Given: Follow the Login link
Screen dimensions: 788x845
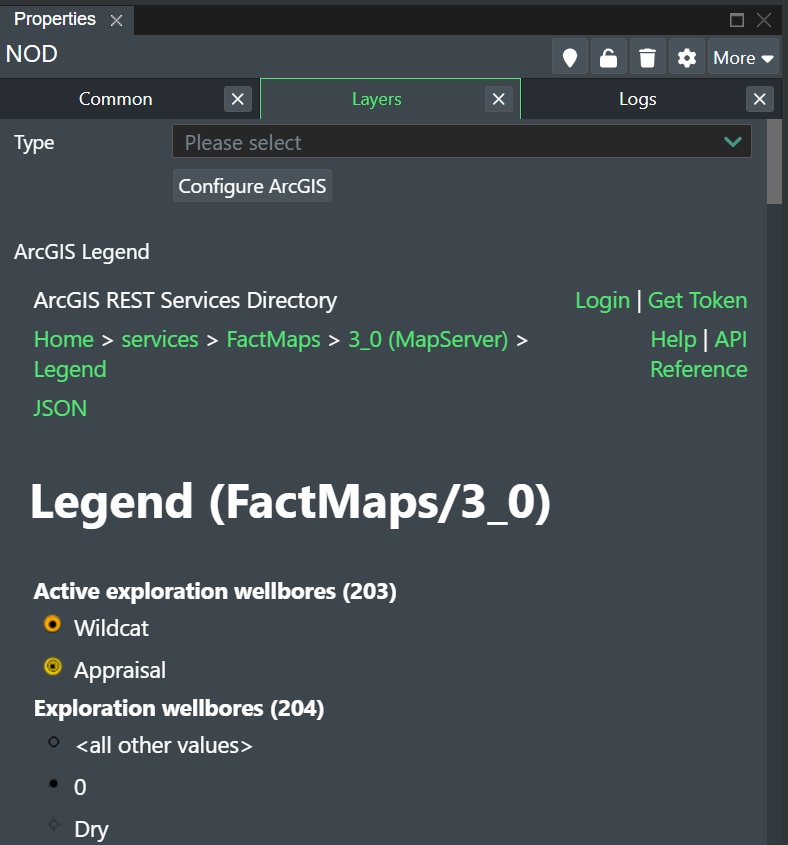Looking at the screenshot, I should click(603, 300).
